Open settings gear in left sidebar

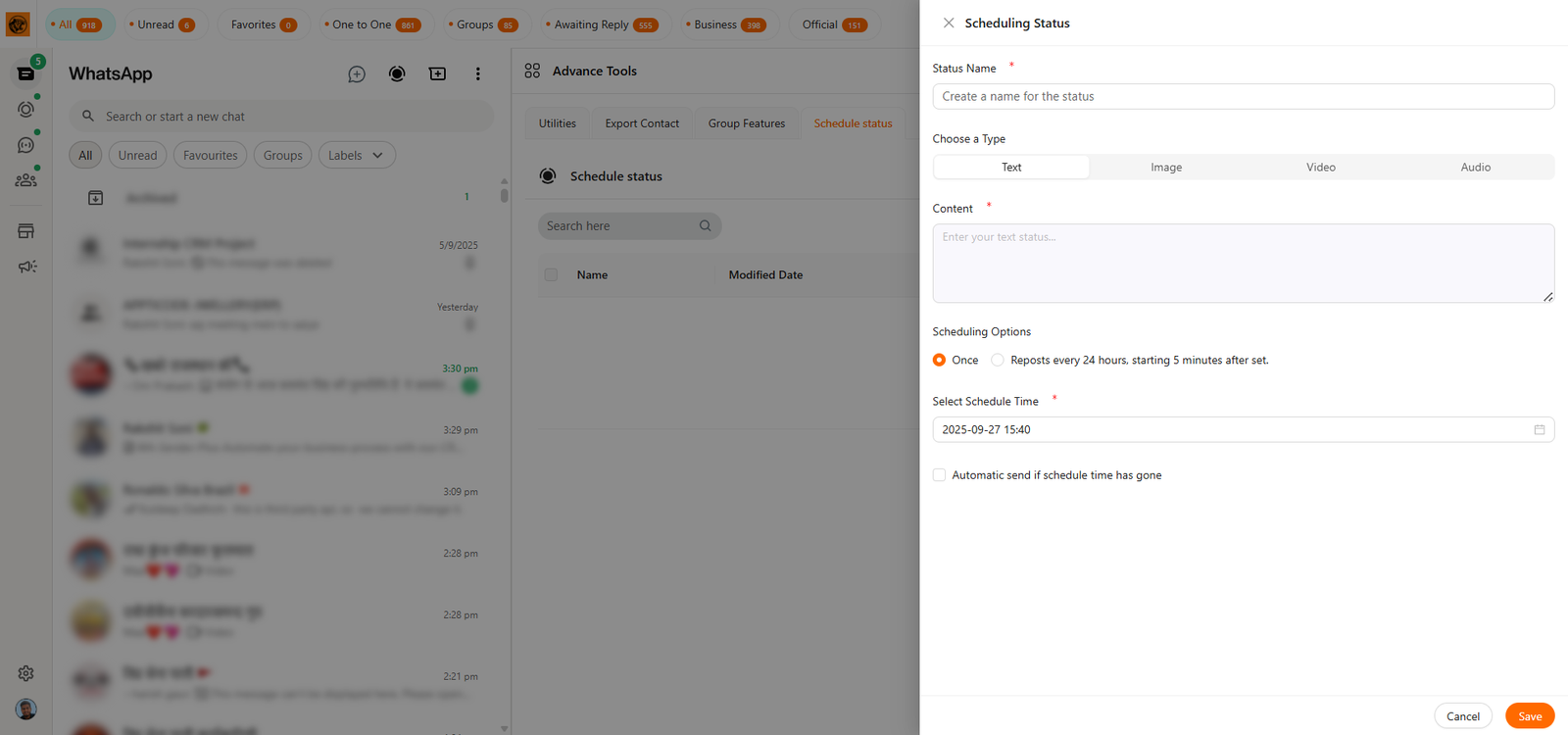(x=26, y=673)
